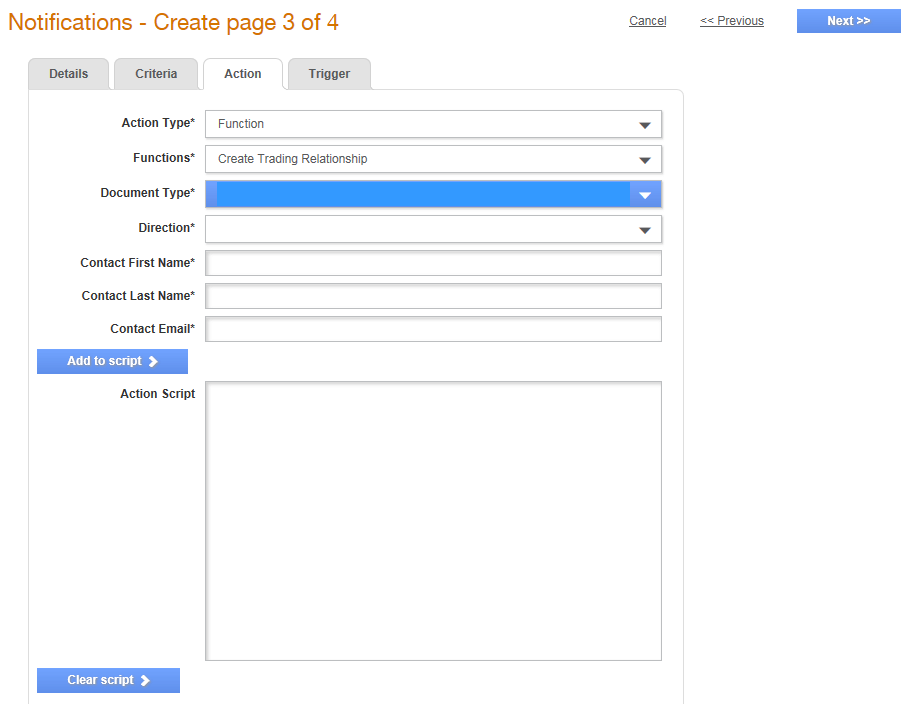
Task: Click the Document Type dropdown arrow
Action: click(x=645, y=195)
